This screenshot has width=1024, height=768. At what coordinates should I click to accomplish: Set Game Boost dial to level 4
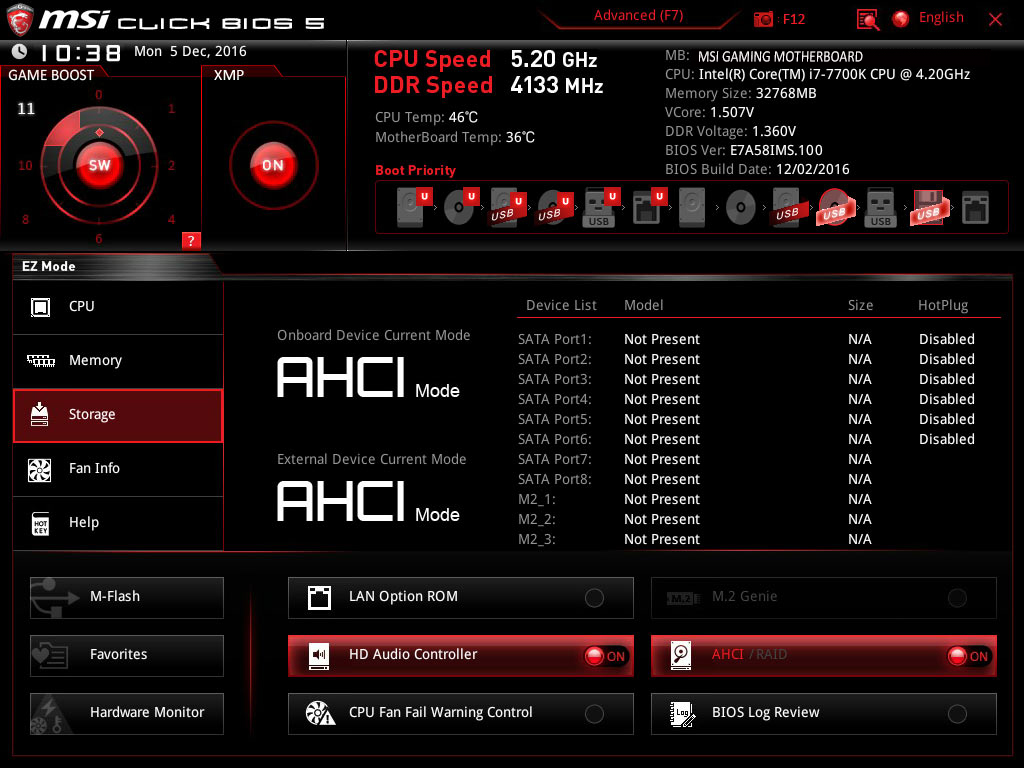[x=171, y=219]
